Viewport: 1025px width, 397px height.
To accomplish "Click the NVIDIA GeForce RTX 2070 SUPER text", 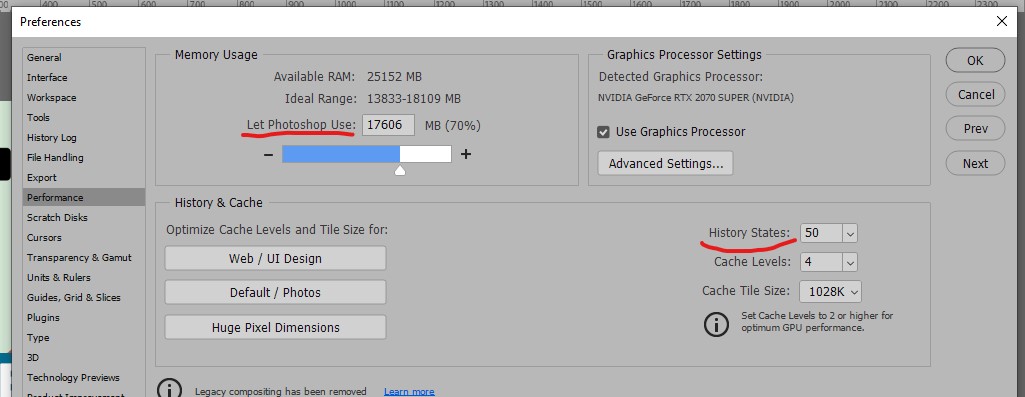I will pos(696,98).
